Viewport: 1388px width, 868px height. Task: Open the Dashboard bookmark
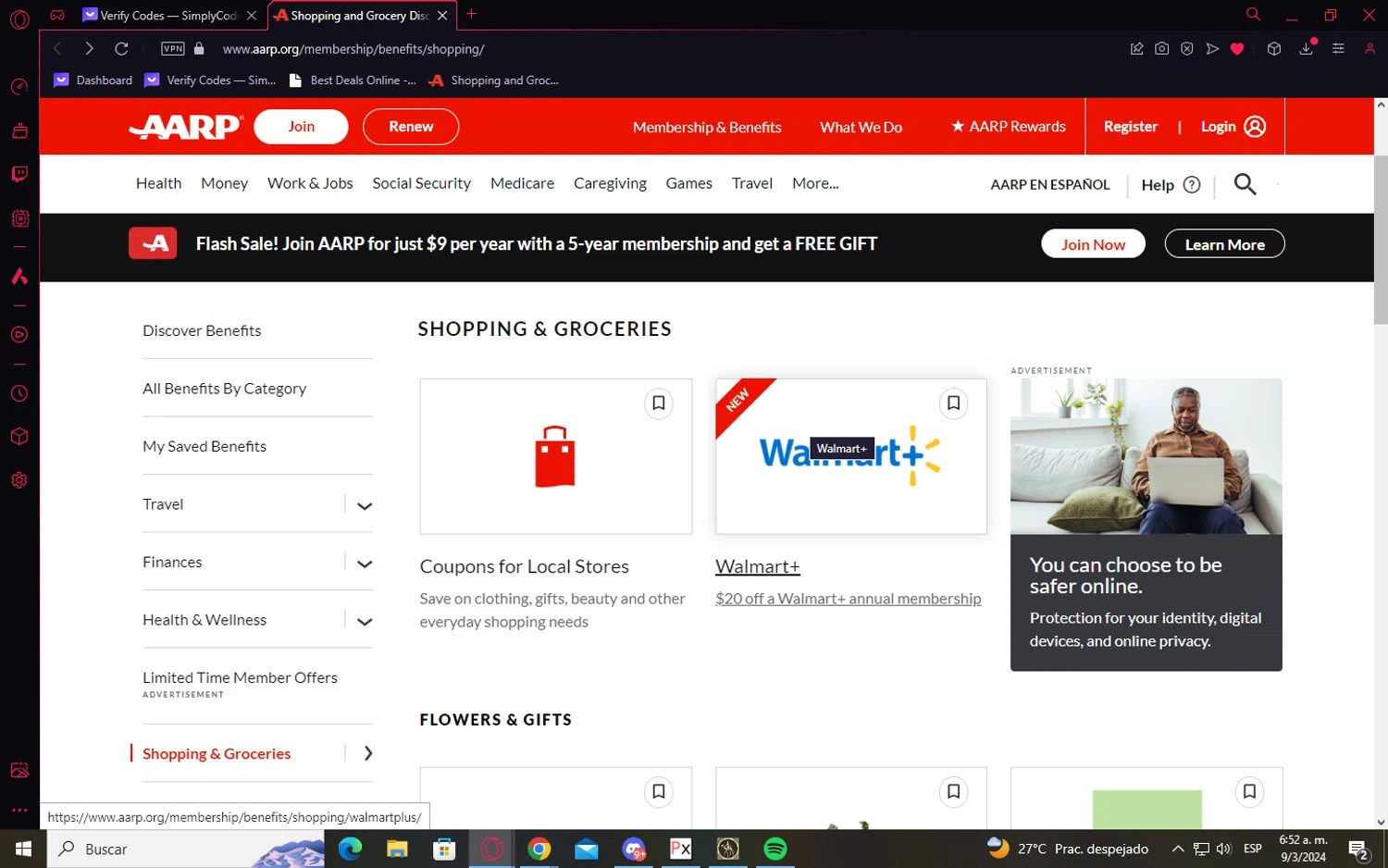93,81
